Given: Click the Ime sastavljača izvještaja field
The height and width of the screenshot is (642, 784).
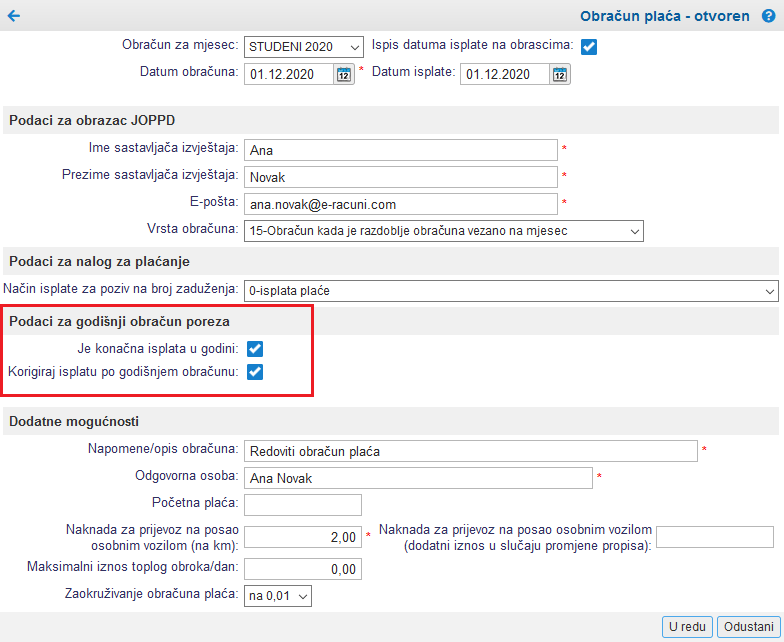Looking at the screenshot, I should 400,150.
